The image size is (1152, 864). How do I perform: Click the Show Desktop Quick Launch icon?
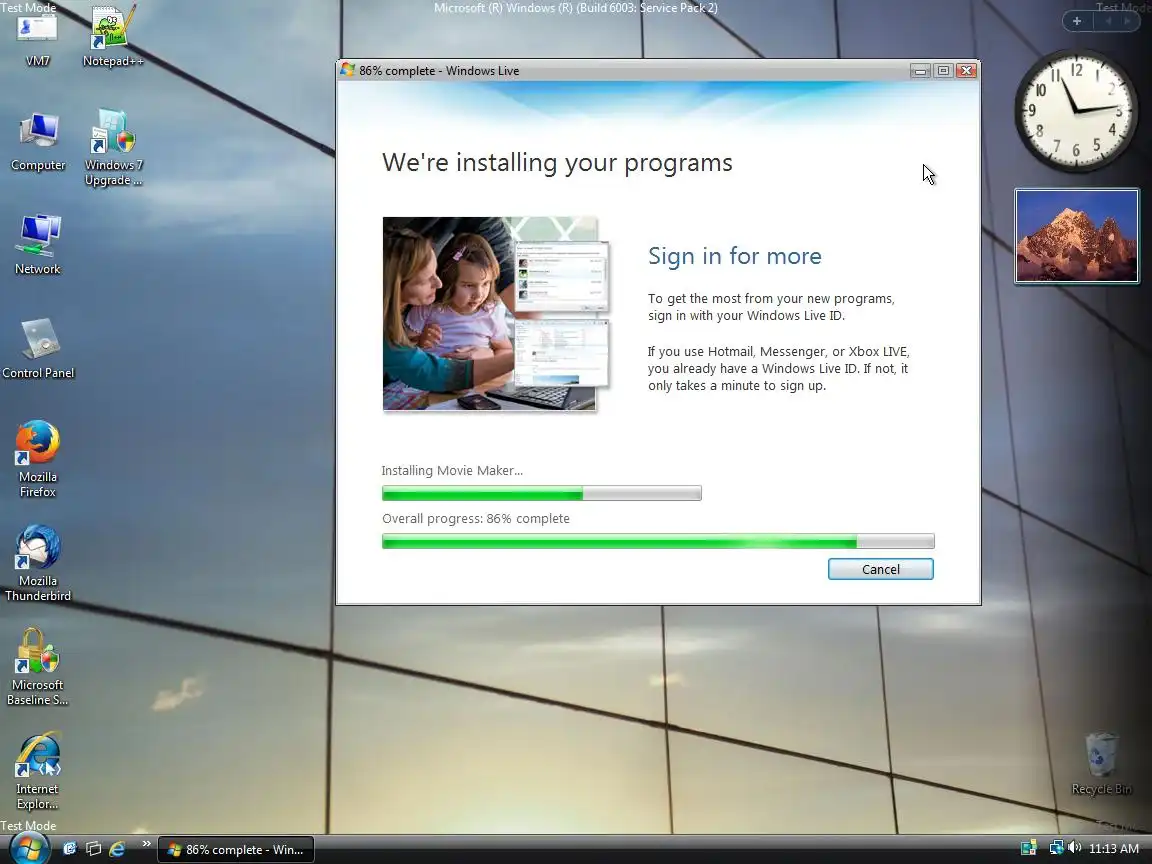[x=70, y=849]
